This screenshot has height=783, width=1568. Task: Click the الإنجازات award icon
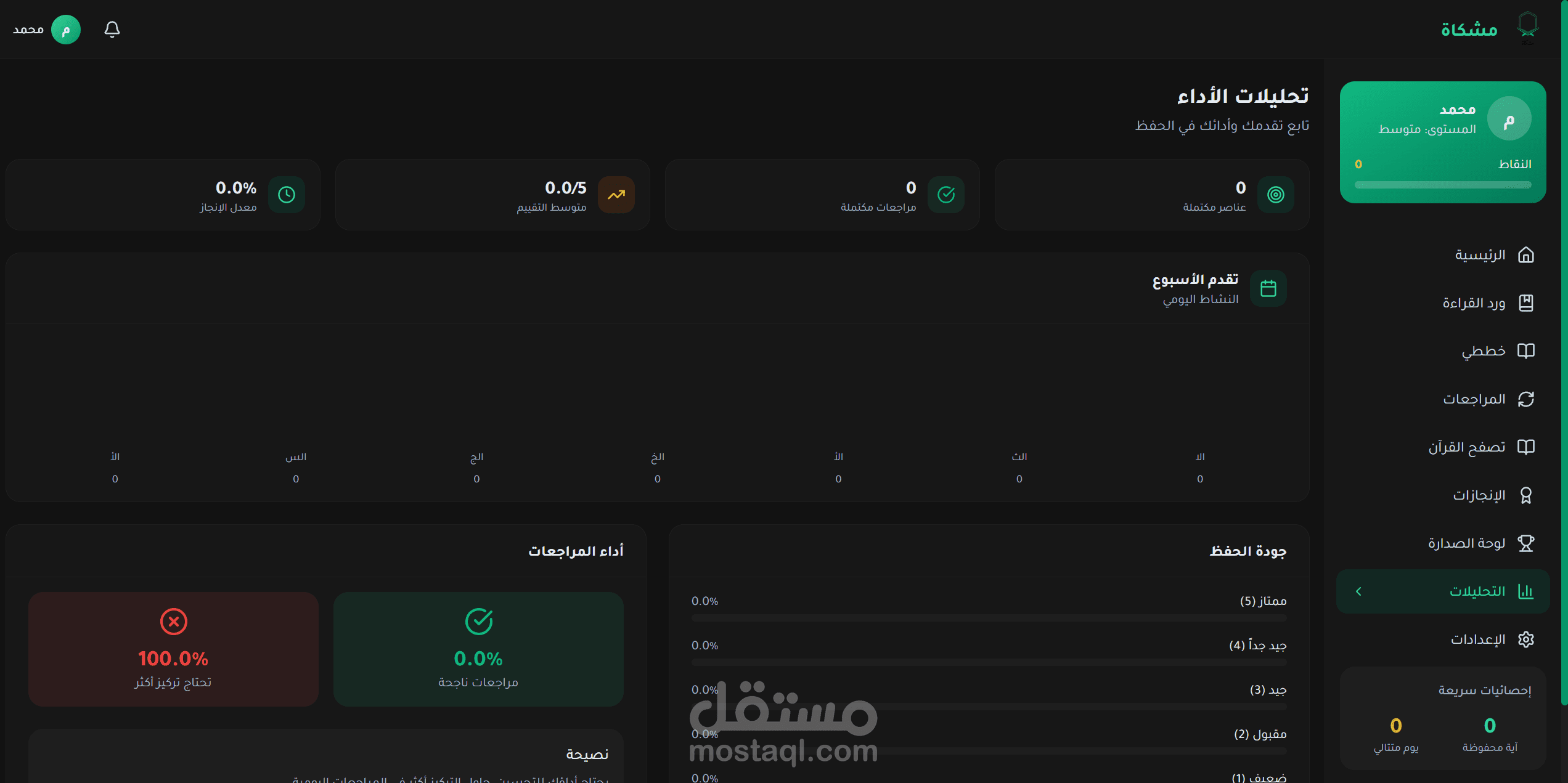click(x=1525, y=495)
